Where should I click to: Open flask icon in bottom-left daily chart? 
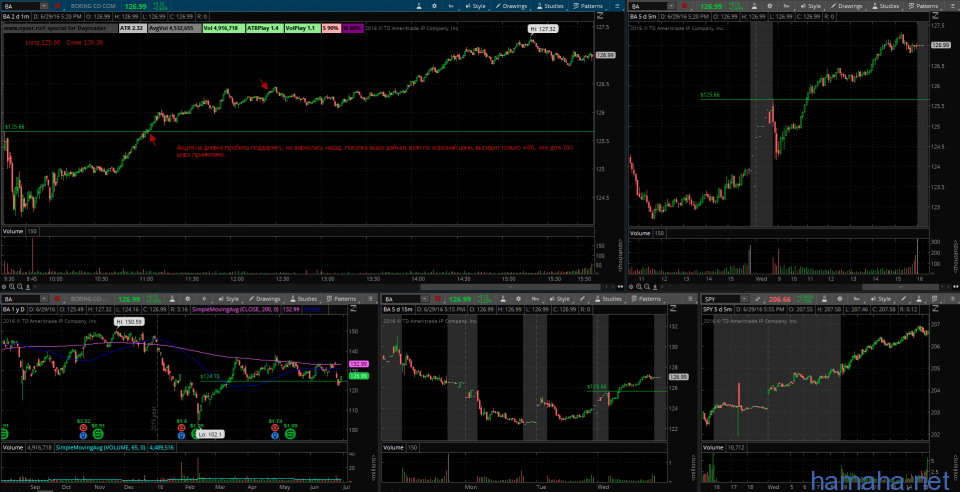(172, 299)
